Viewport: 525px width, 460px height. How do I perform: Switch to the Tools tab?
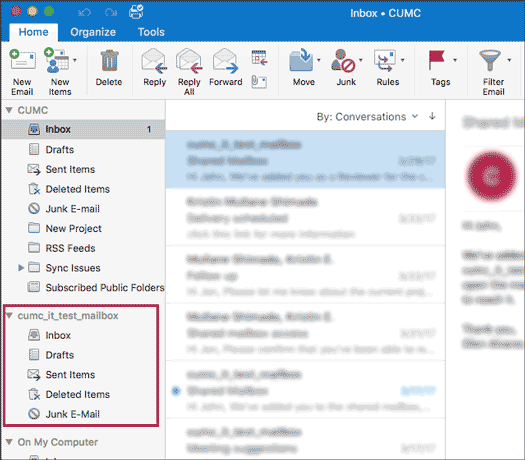151,32
